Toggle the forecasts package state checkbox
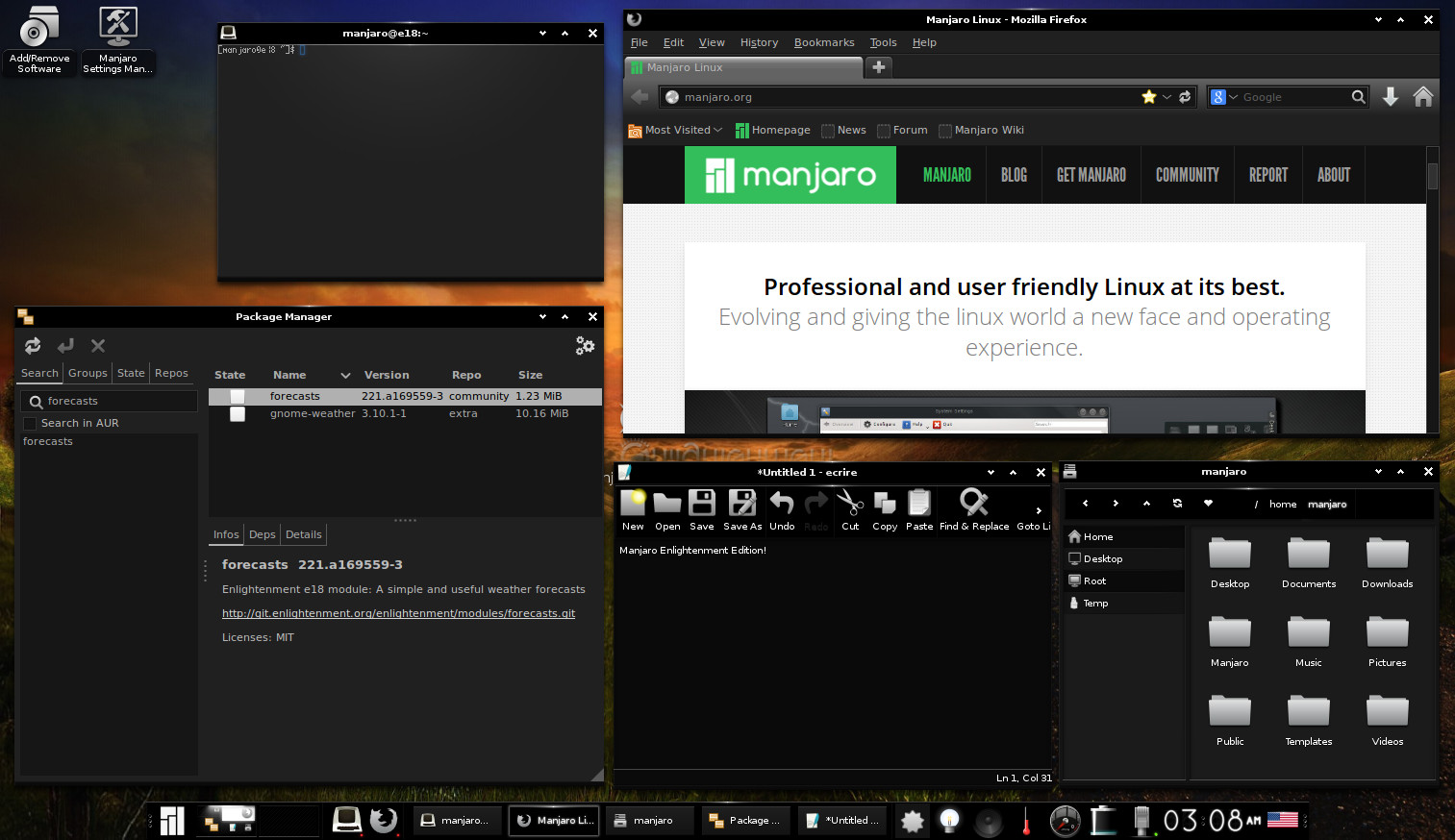This screenshot has width=1455, height=840. click(238, 396)
